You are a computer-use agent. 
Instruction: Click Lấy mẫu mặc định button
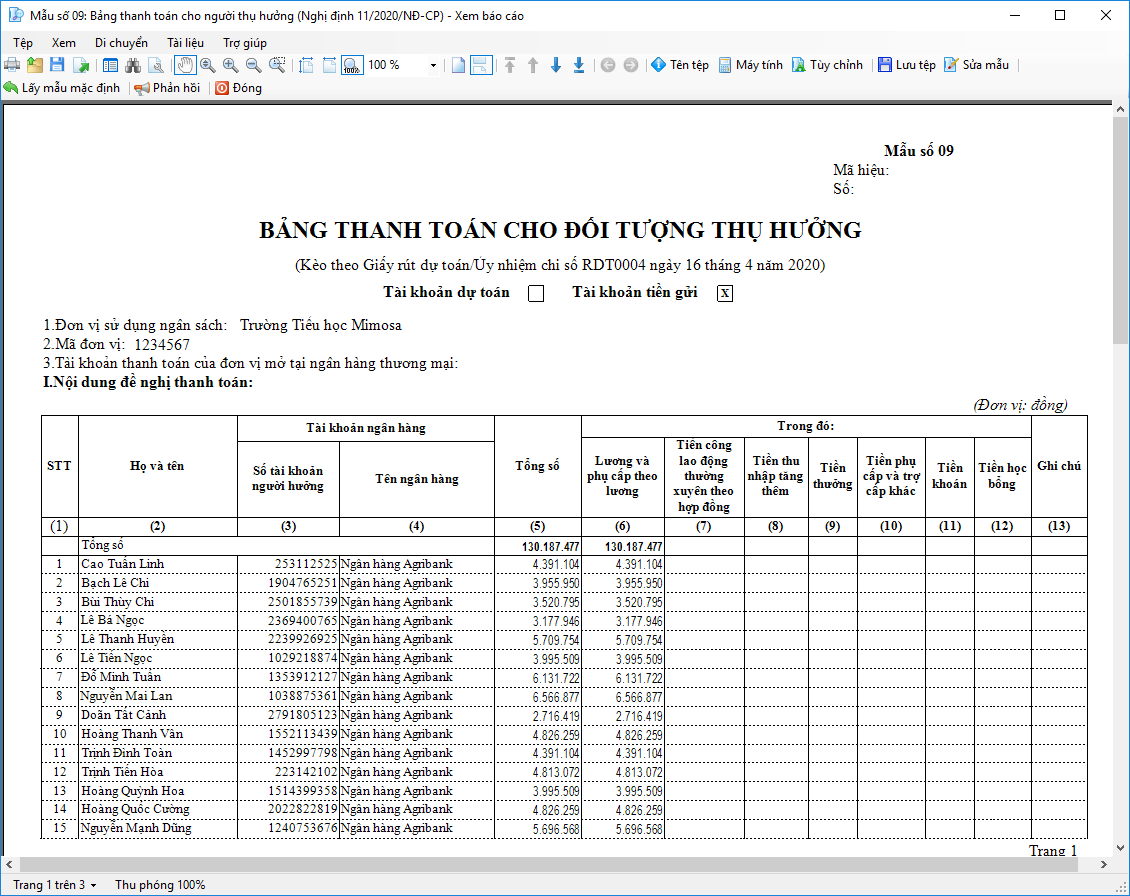[x=62, y=88]
